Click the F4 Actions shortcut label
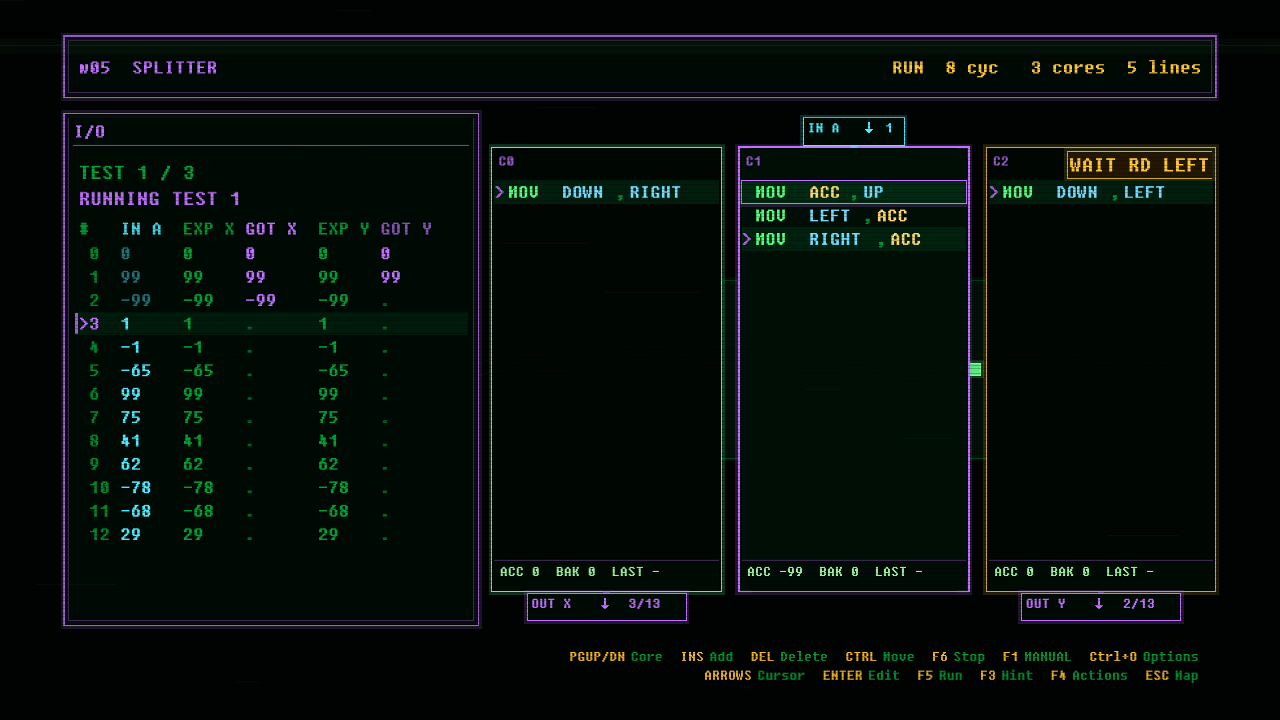1280x720 pixels. pyautogui.click(x=1088, y=676)
